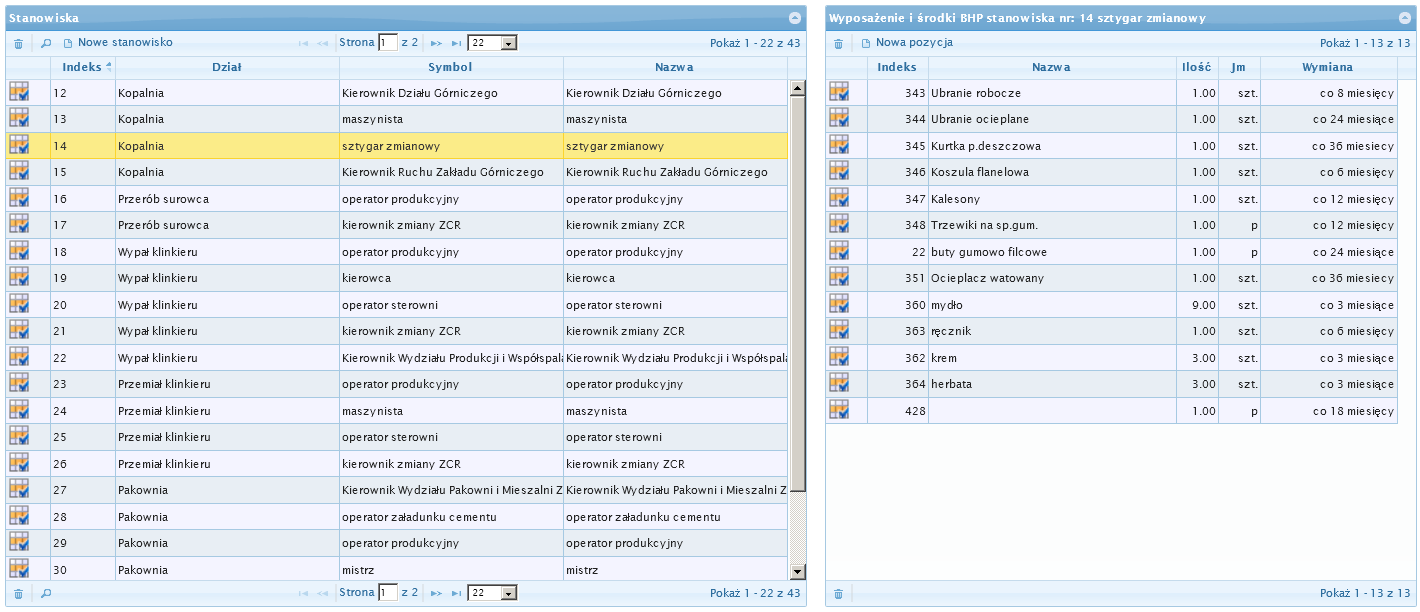The image size is (1420, 612).
Task: Click edit icon for ręcznik row
Action: 839,331
